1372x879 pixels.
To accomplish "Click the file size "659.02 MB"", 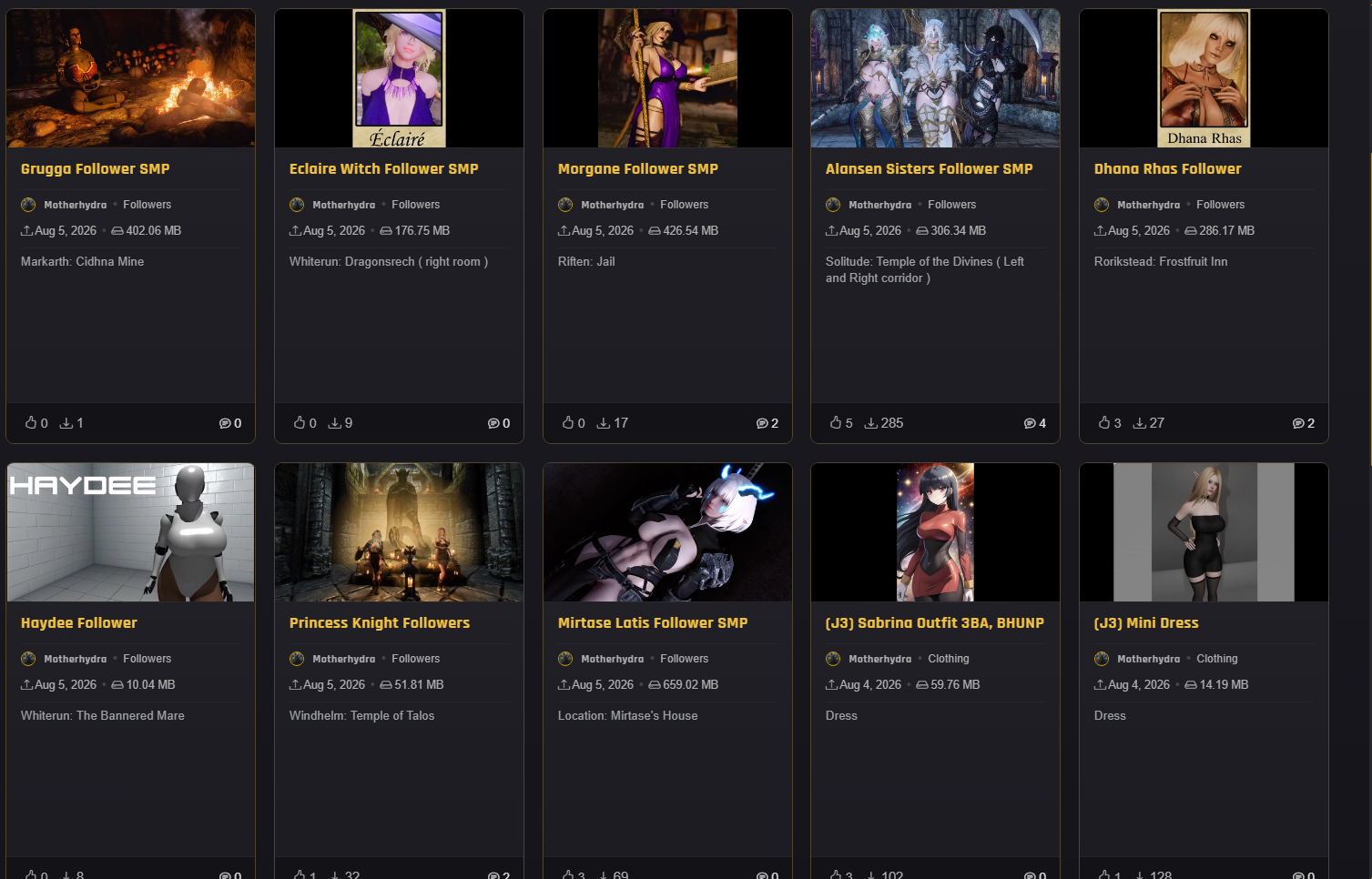I will (x=691, y=685).
